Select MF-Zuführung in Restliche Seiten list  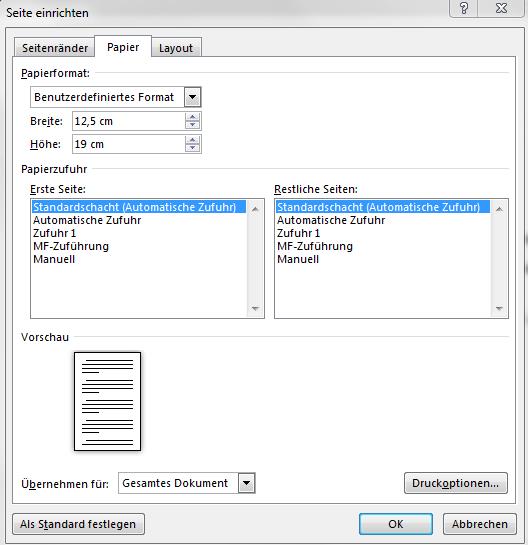(315, 246)
